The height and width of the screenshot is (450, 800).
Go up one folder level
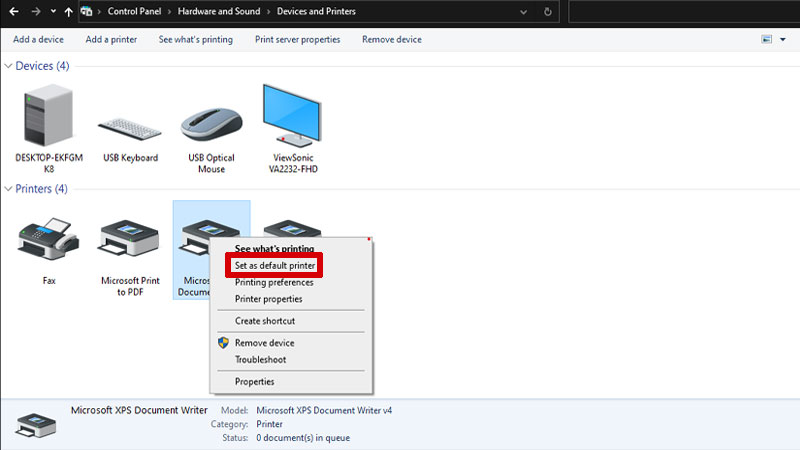point(68,11)
